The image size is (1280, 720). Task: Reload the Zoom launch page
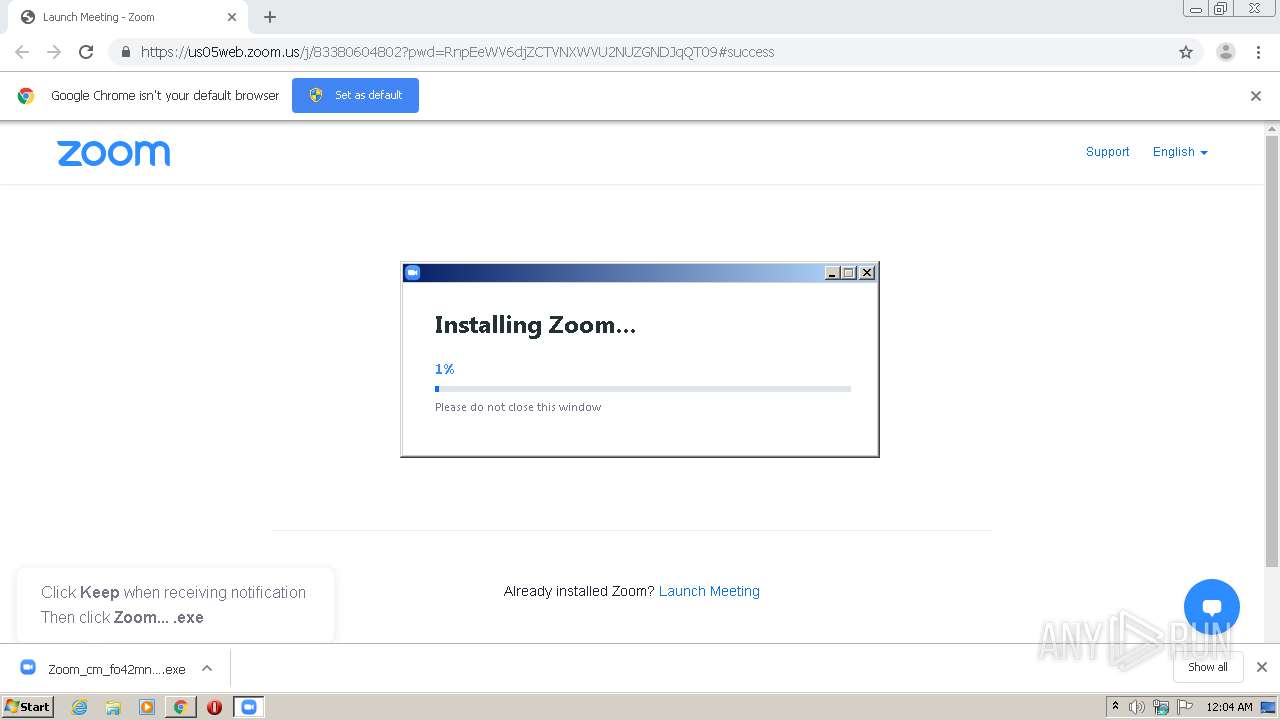pyautogui.click(x=86, y=52)
